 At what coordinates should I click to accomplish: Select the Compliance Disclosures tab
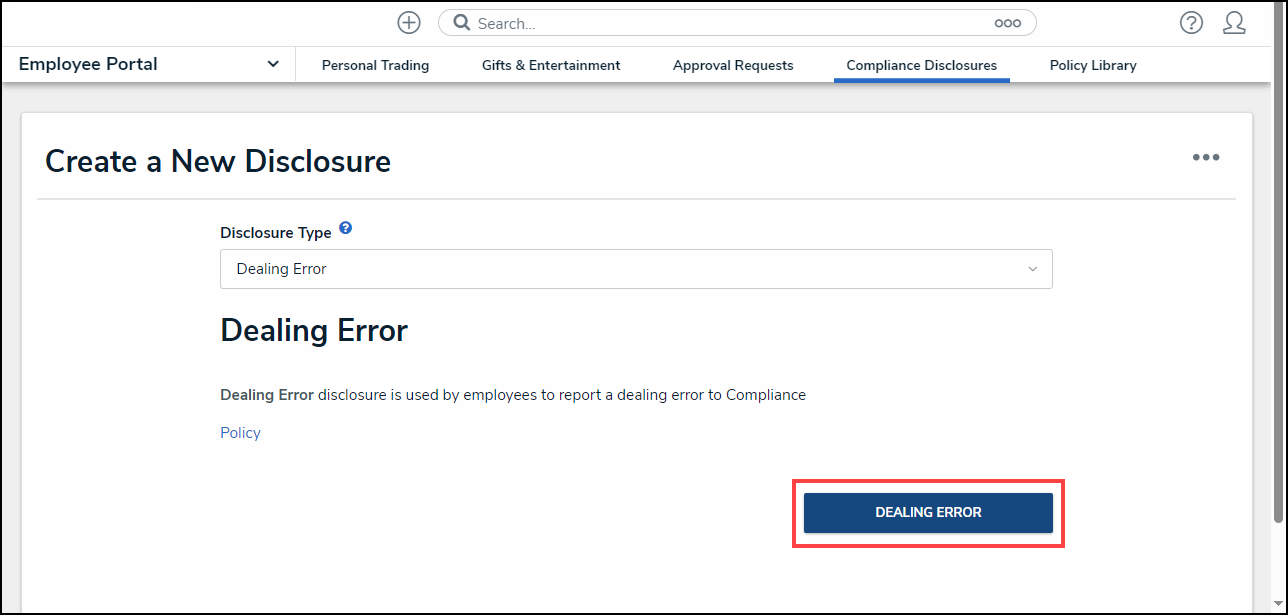[x=921, y=66]
